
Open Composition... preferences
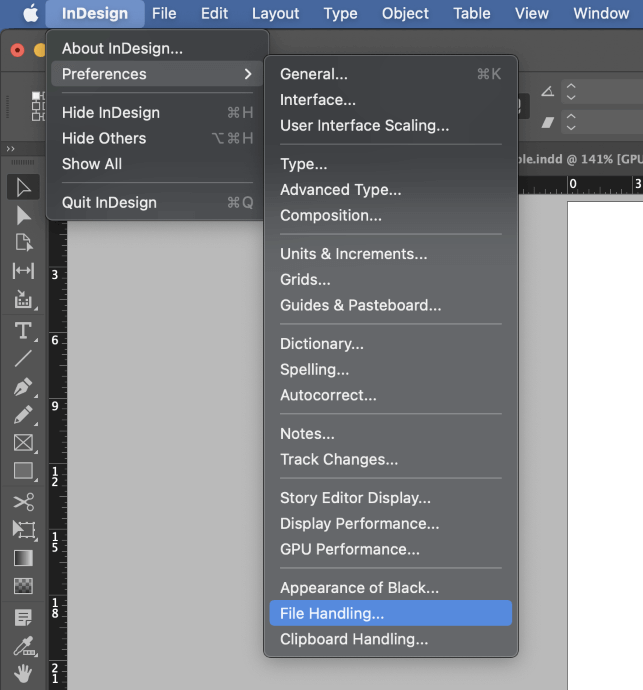click(391, 215)
